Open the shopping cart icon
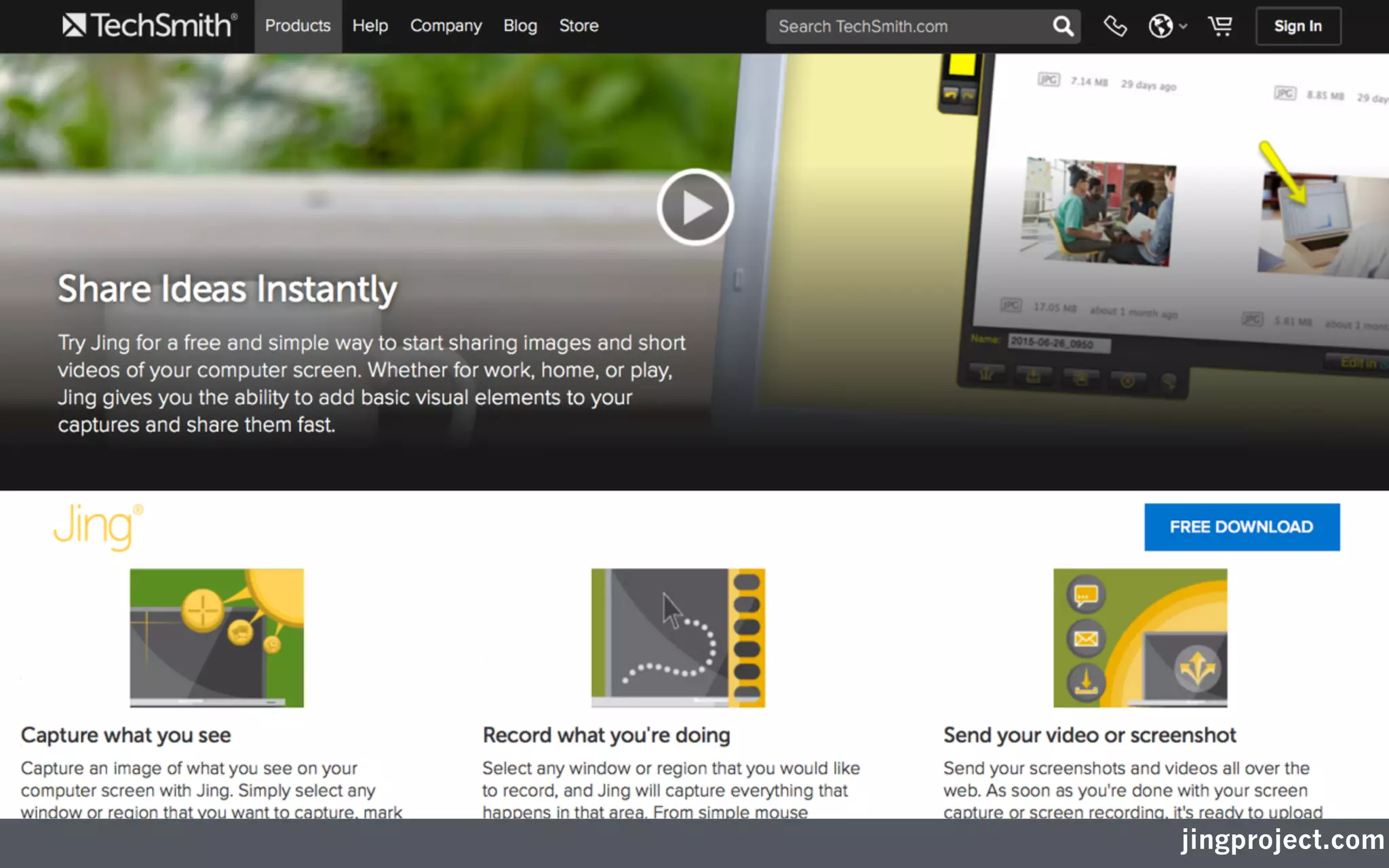This screenshot has height=868, width=1389. pyautogui.click(x=1220, y=26)
